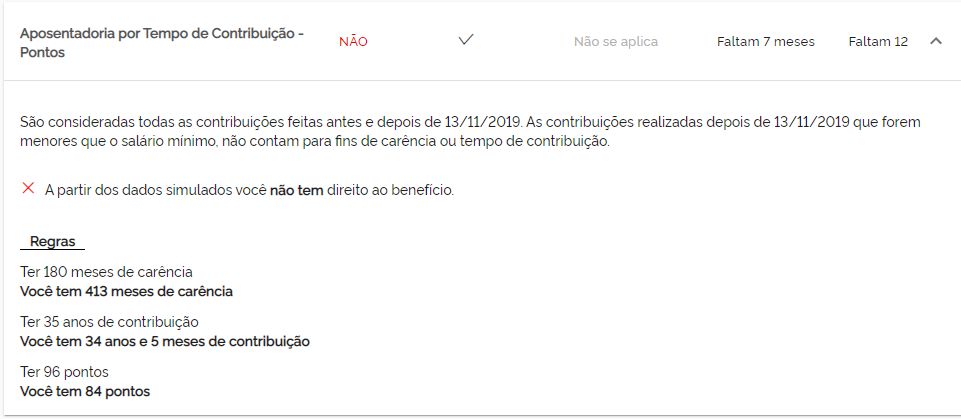Select 'Você tem 34 anos e 5 meses' line
961x419 pixels.
pos(165,341)
